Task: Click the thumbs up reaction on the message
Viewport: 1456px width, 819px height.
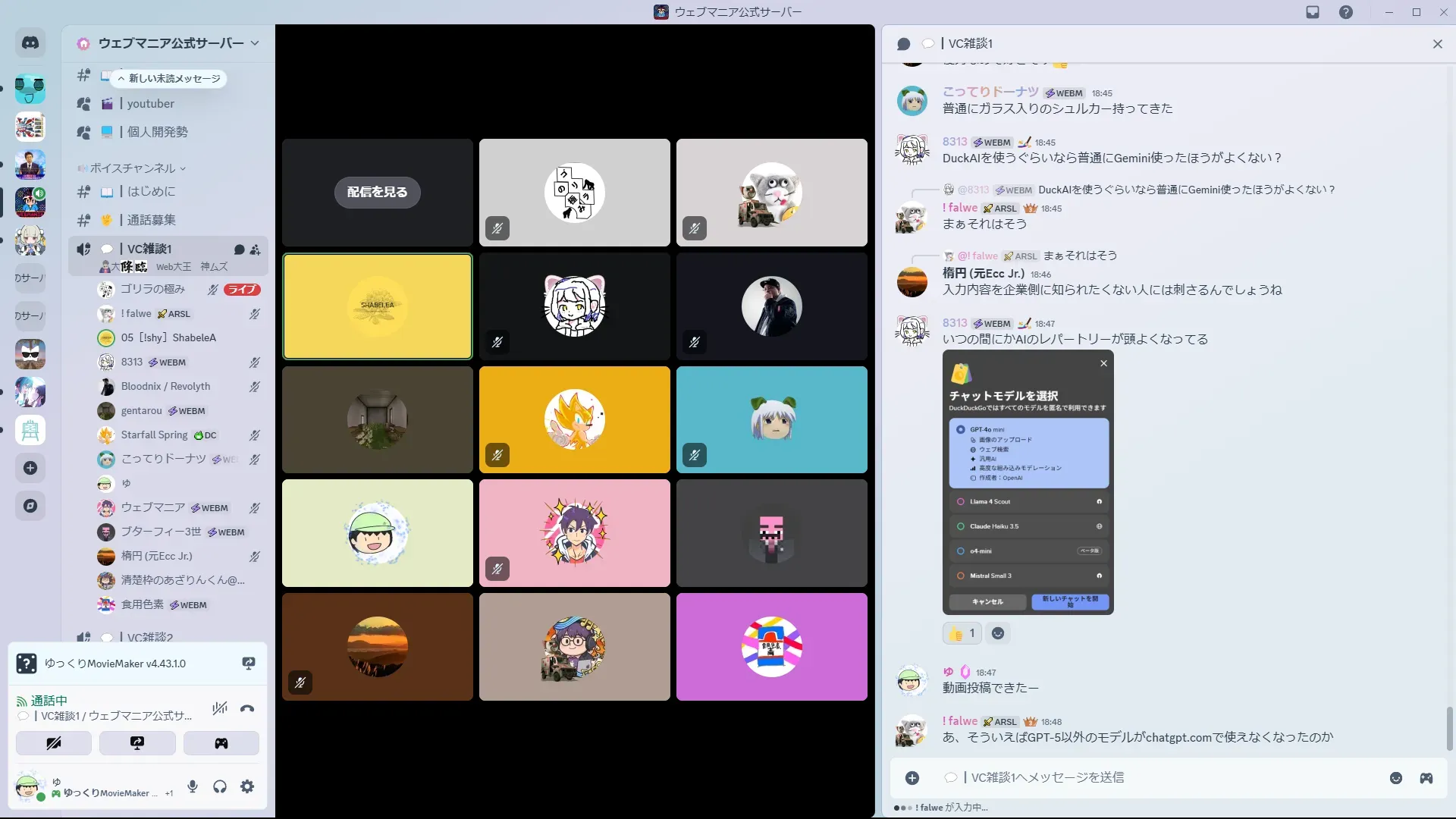Action: point(962,633)
